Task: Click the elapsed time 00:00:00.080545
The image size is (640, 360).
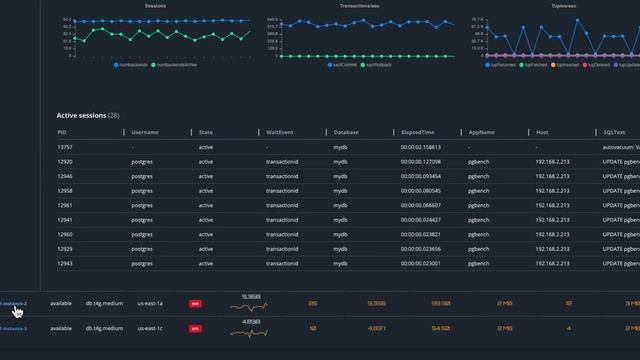Action: click(x=420, y=191)
